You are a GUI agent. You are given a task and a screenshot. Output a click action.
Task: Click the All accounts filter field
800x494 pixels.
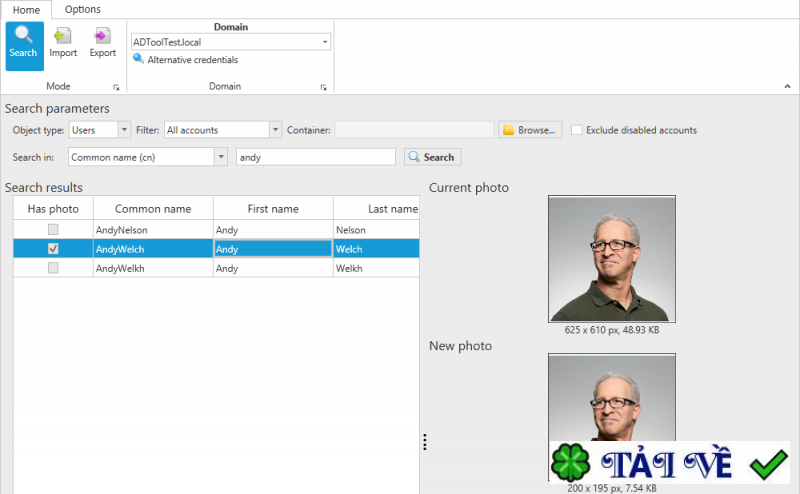click(217, 130)
